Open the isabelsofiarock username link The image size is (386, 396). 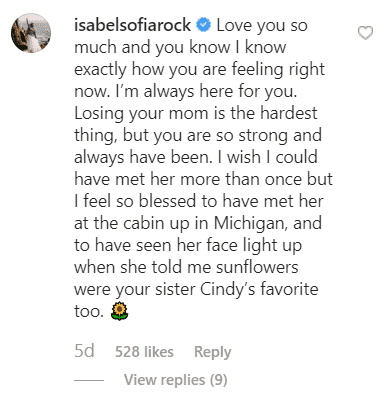pyautogui.click(x=132, y=25)
